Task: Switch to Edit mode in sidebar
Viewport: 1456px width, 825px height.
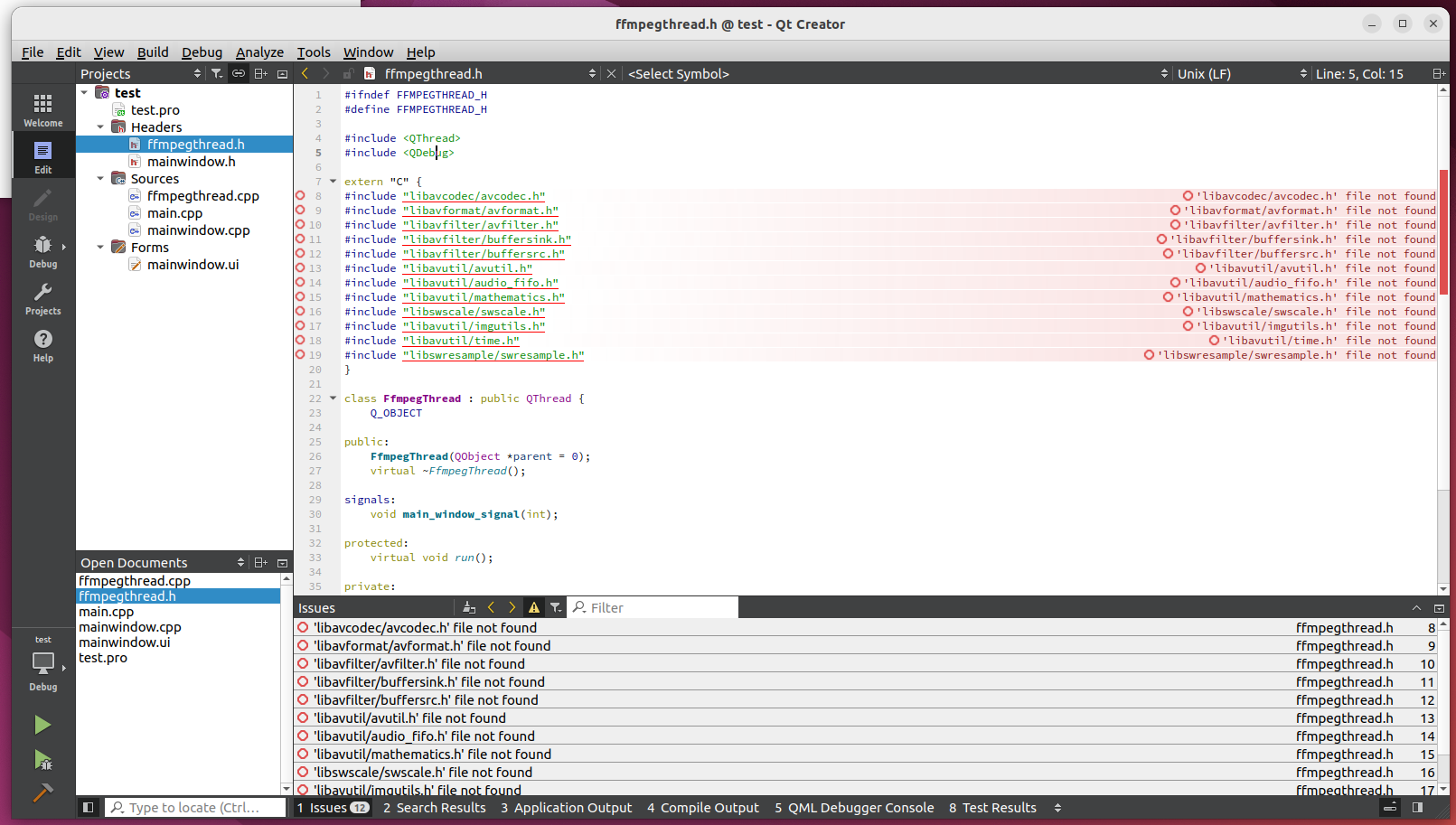Action: (42, 156)
